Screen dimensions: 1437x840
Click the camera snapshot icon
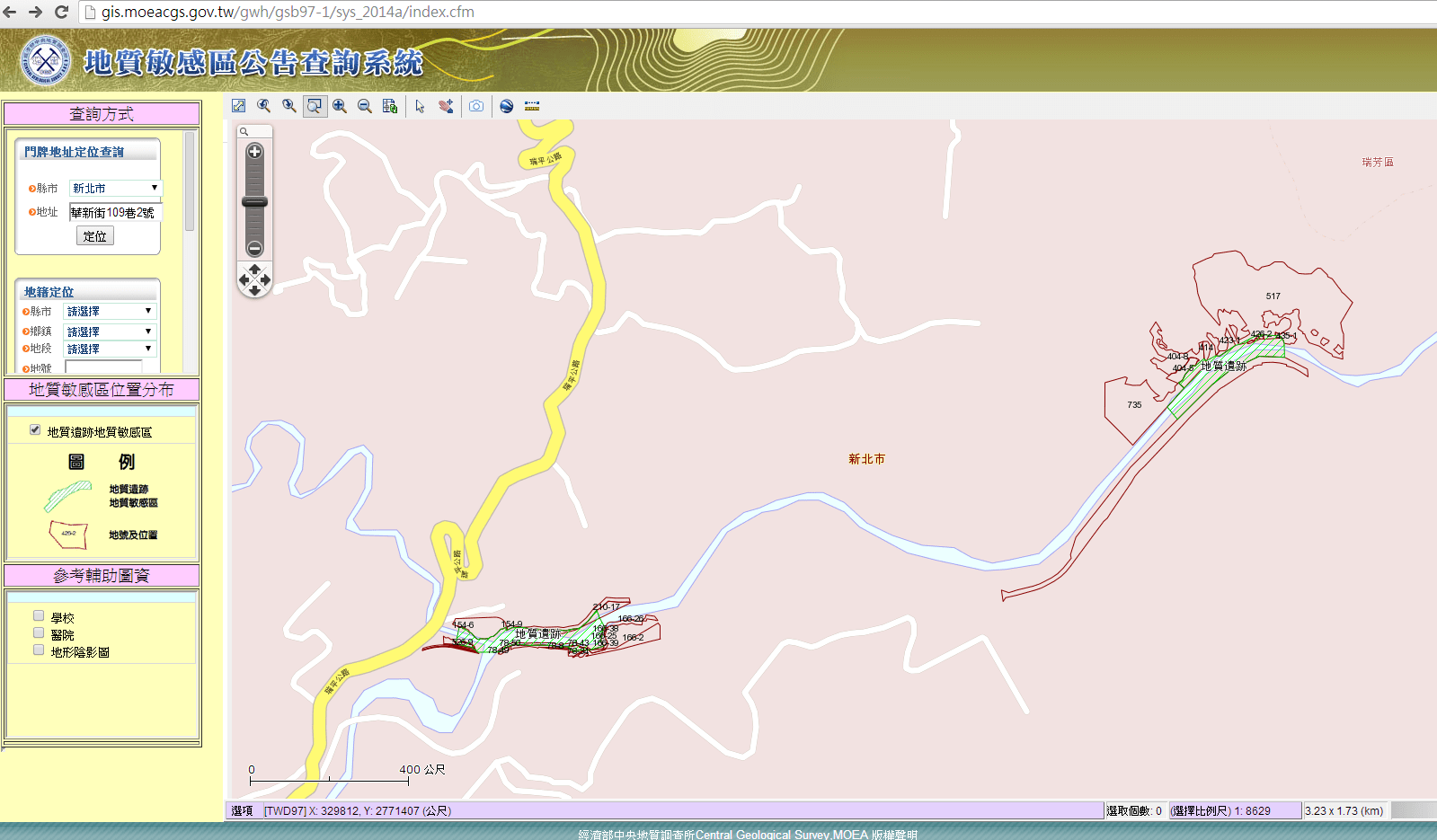(476, 106)
